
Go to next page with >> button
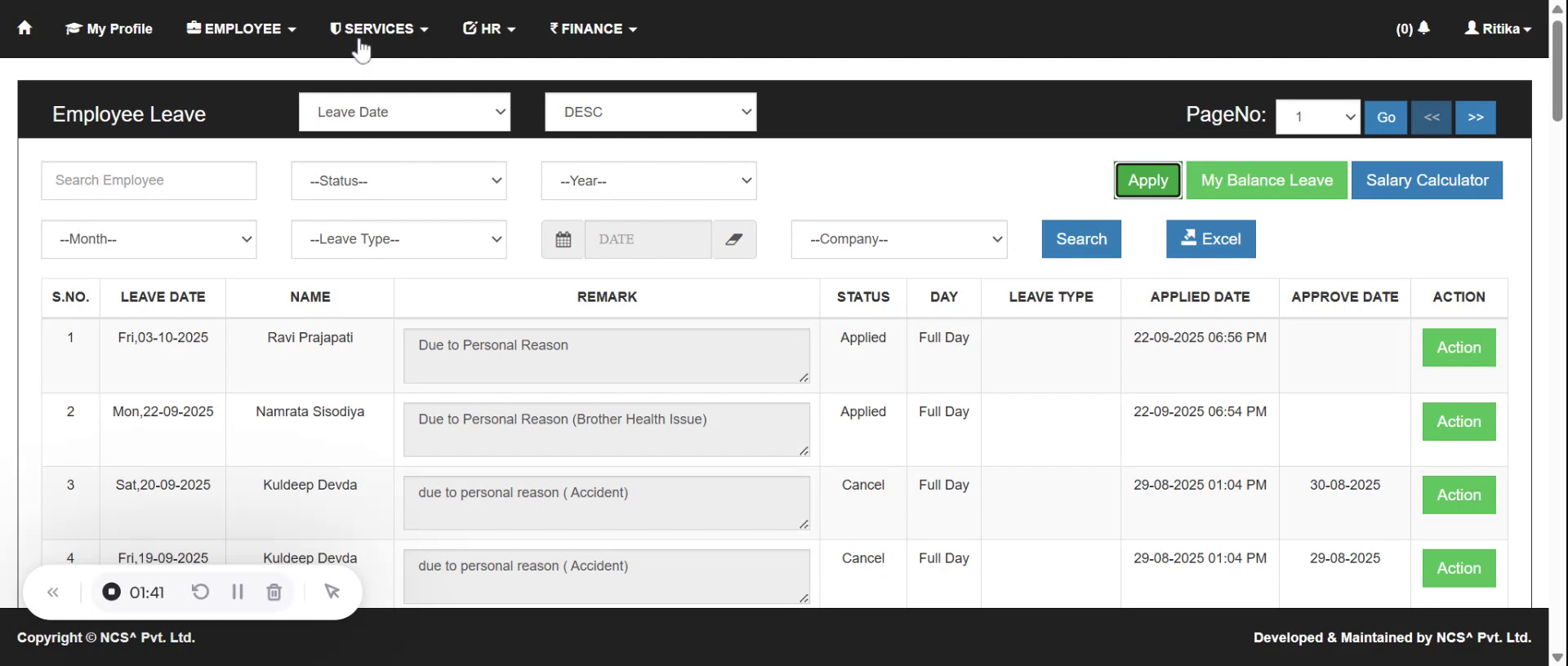click(1475, 117)
